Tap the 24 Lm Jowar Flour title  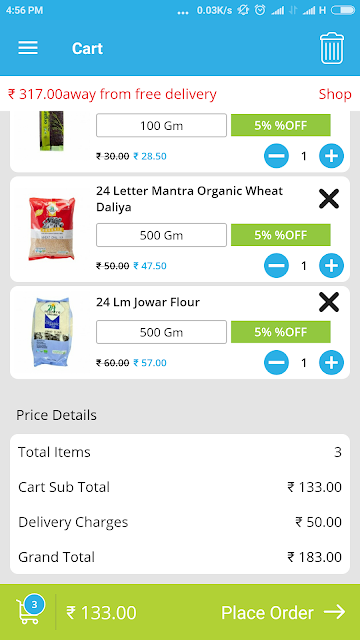point(148,302)
